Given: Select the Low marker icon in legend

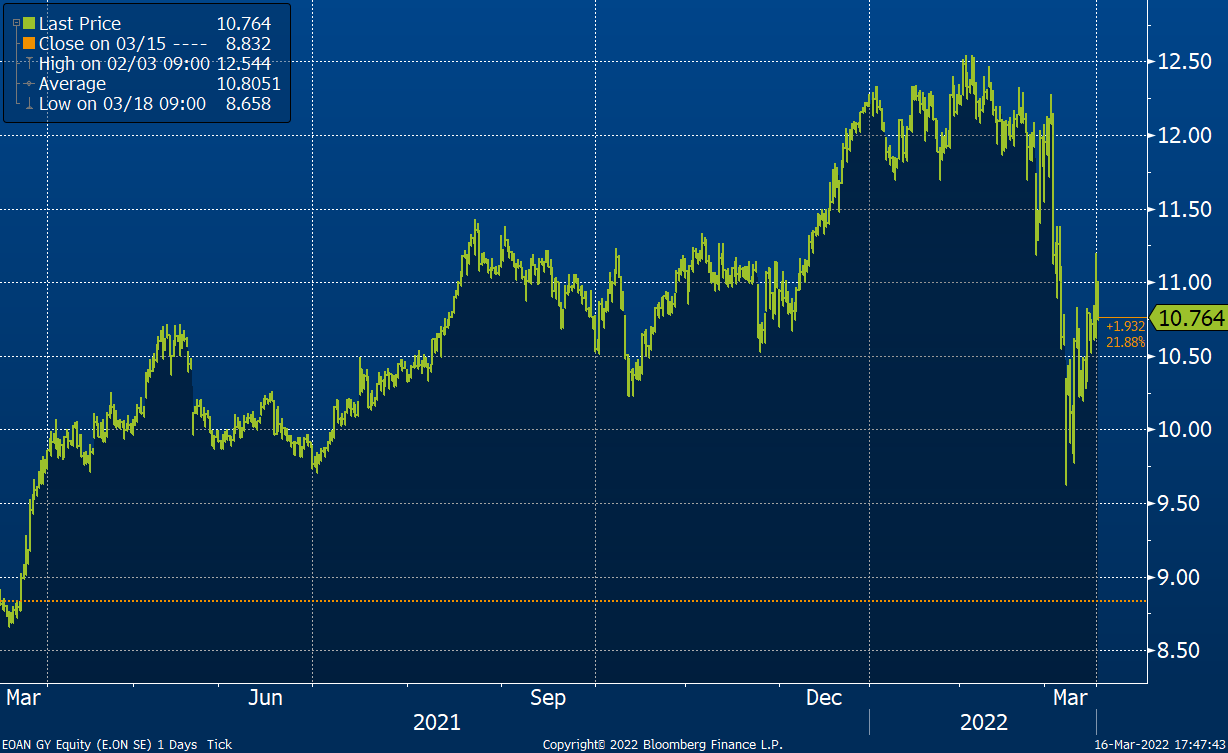Looking at the screenshot, I should 28,103.
